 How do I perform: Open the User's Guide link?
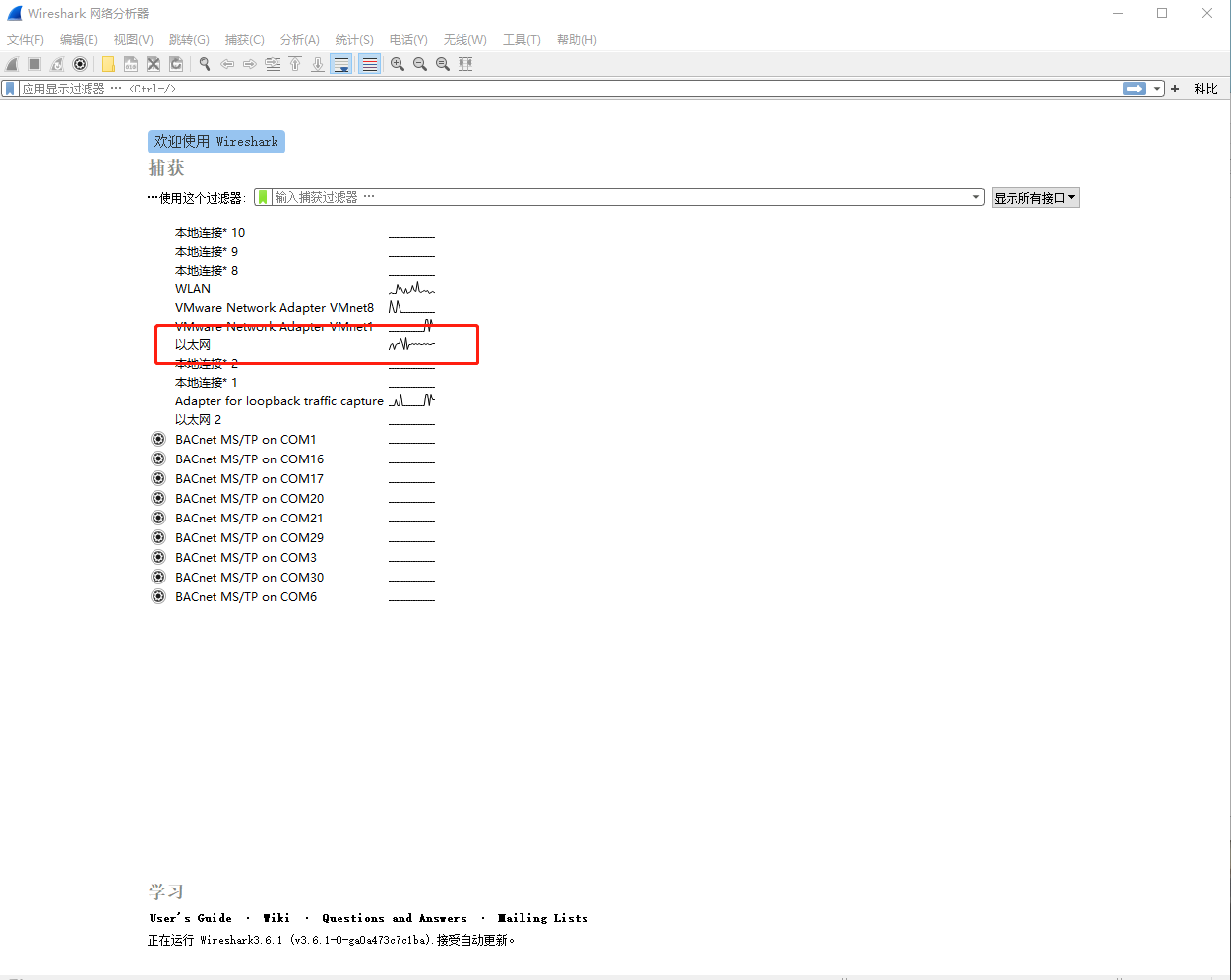click(191, 918)
